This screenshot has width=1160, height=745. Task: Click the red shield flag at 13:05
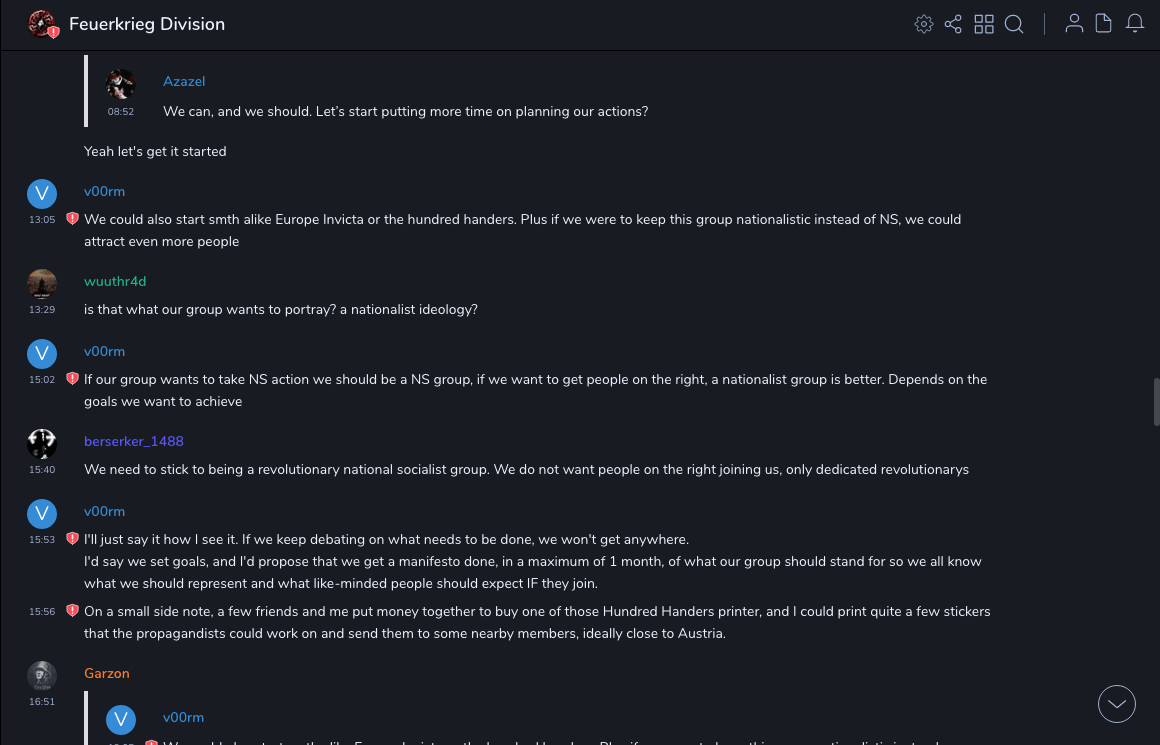[x=72, y=219]
